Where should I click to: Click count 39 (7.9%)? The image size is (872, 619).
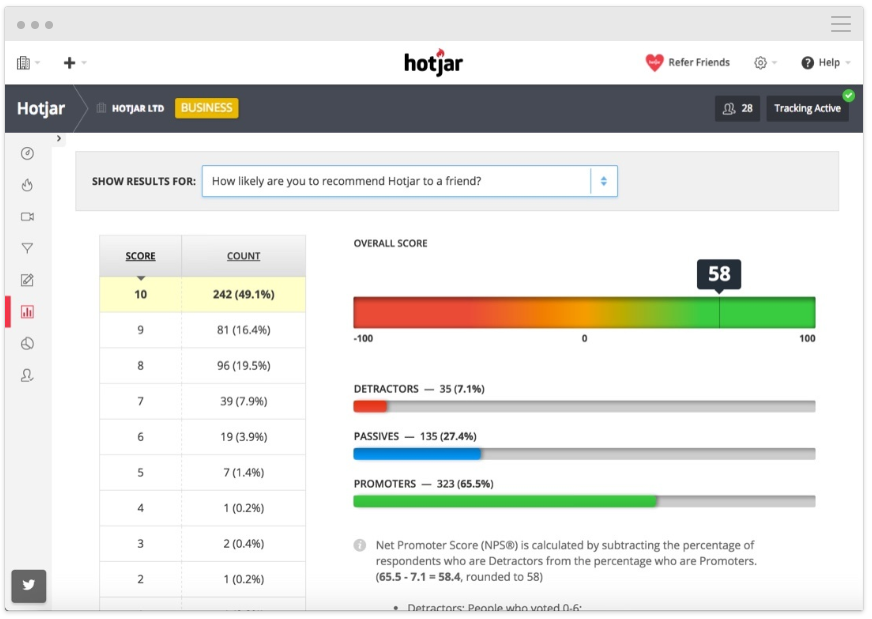244,401
